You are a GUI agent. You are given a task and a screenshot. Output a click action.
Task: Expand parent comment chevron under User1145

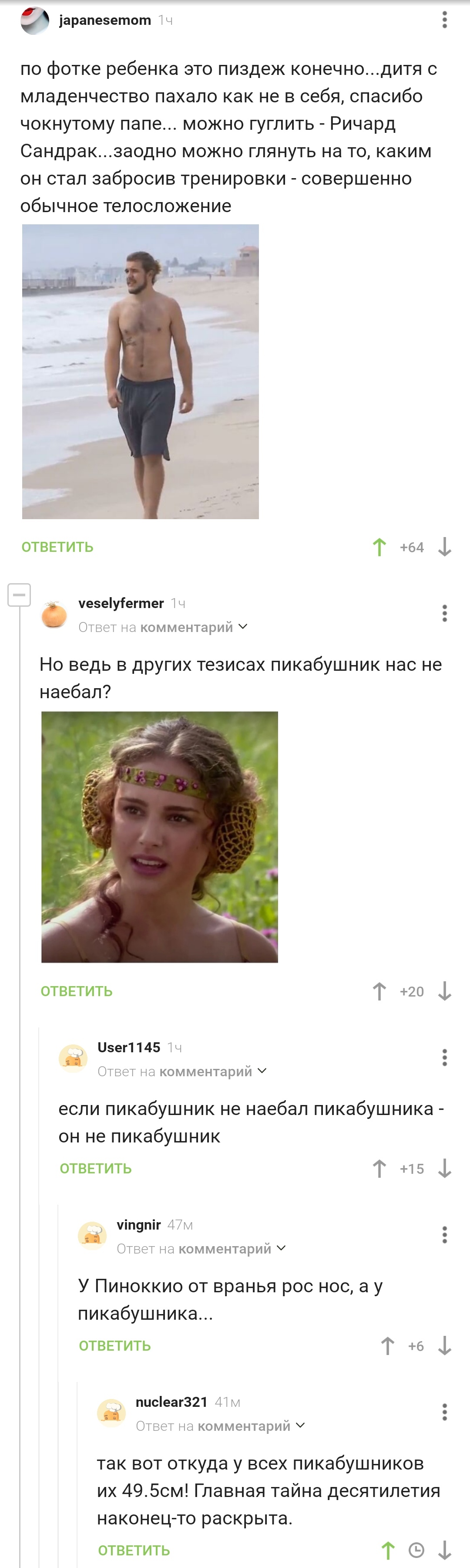[x=262, y=1071]
